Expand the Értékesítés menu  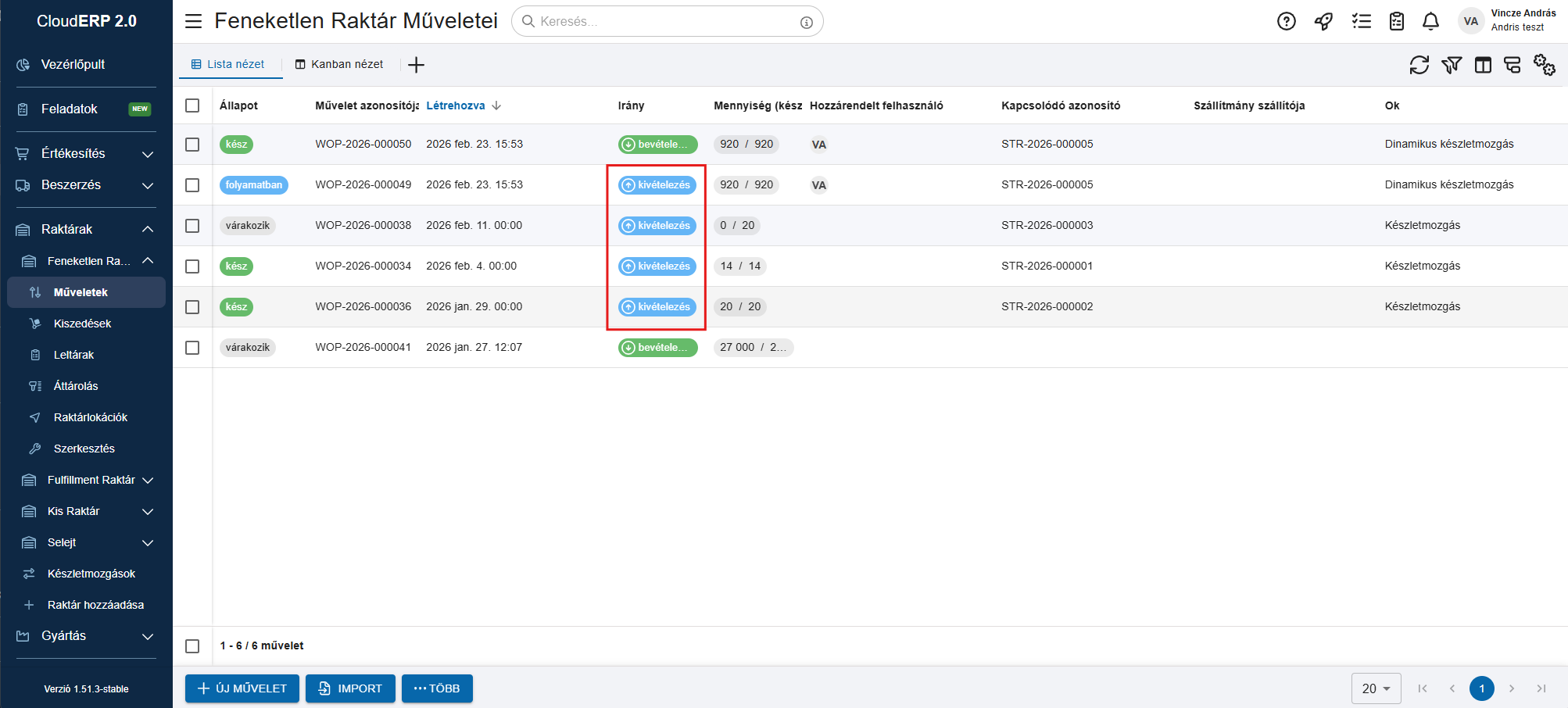click(x=86, y=154)
